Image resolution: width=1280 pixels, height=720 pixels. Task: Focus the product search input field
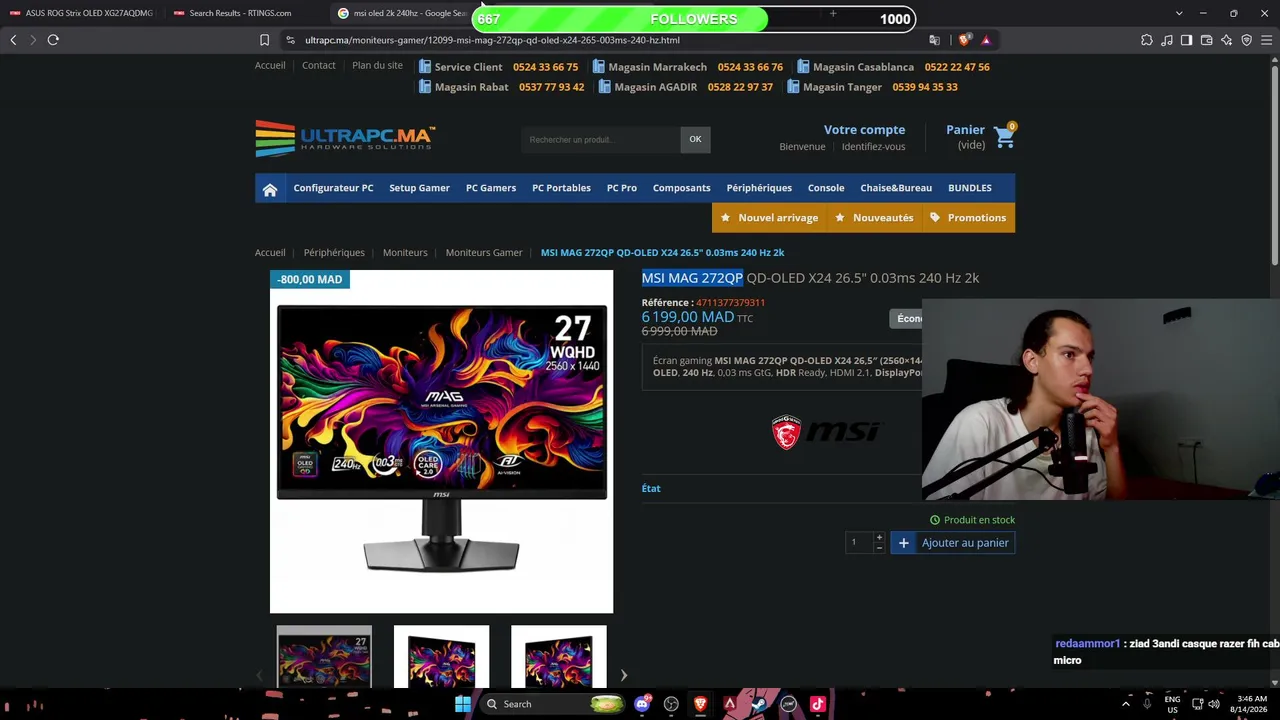(600, 139)
